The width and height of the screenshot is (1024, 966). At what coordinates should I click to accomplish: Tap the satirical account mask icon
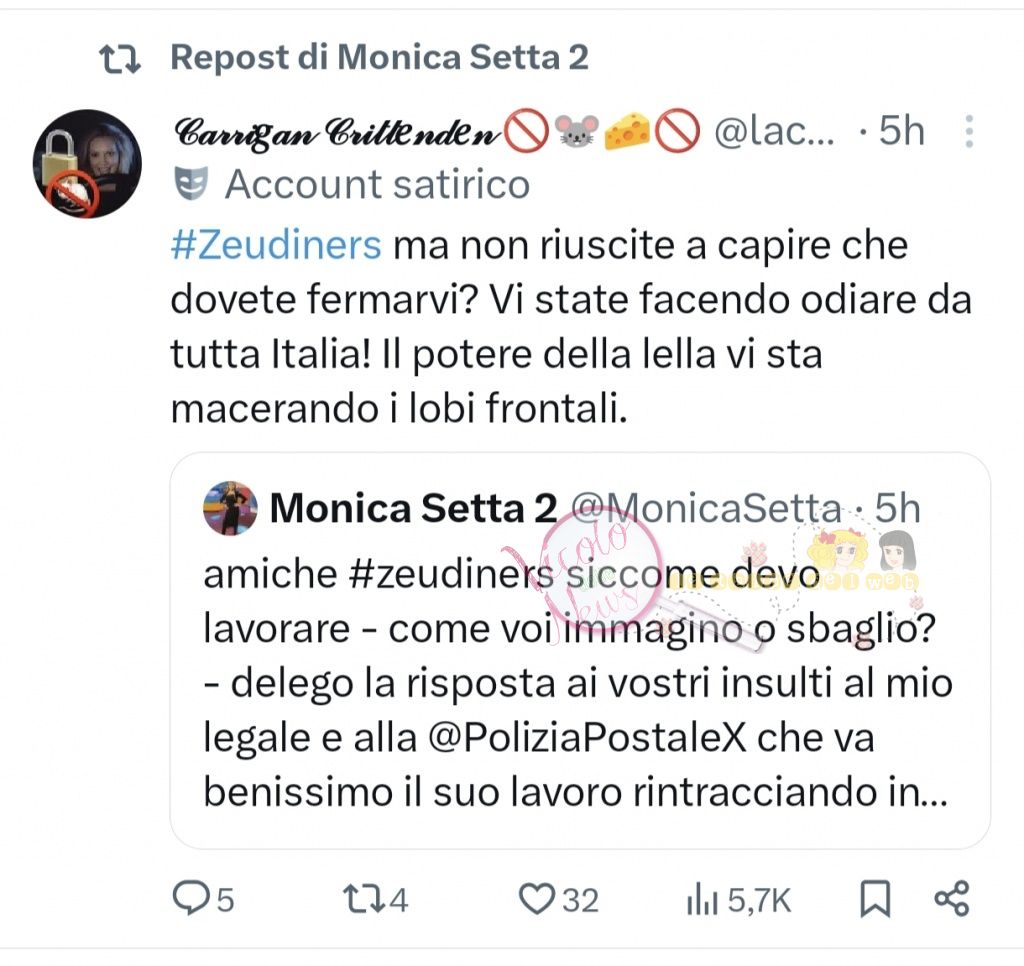pos(188,184)
